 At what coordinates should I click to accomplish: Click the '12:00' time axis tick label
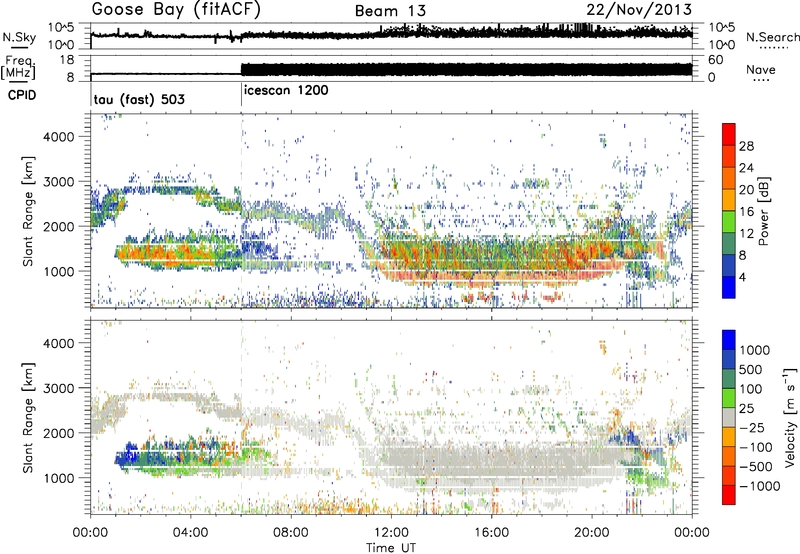[391, 533]
